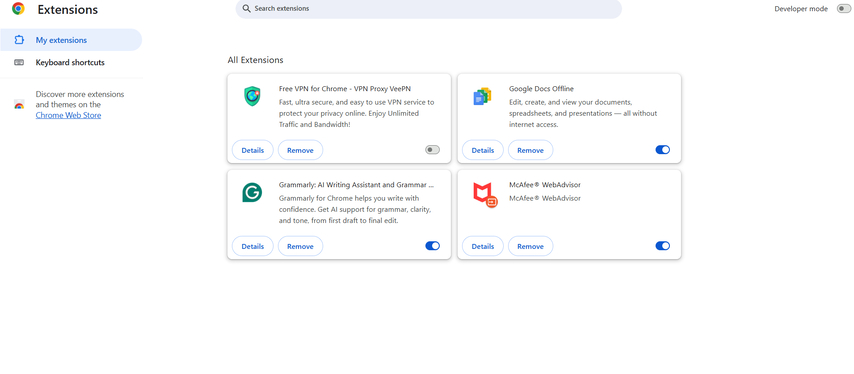The height and width of the screenshot is (374, 854).
Task: Click the McAfee WebAdvisor extension icon
Action: coord(484,194)
